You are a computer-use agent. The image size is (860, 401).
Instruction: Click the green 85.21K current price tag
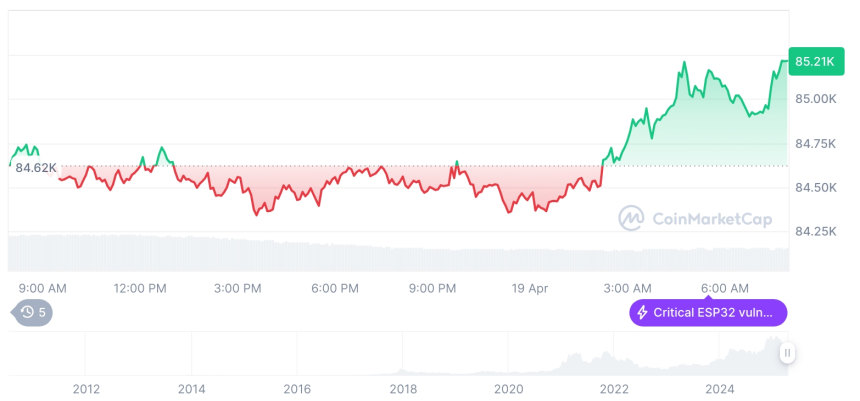pyautogui.click(x=814, y=62)
